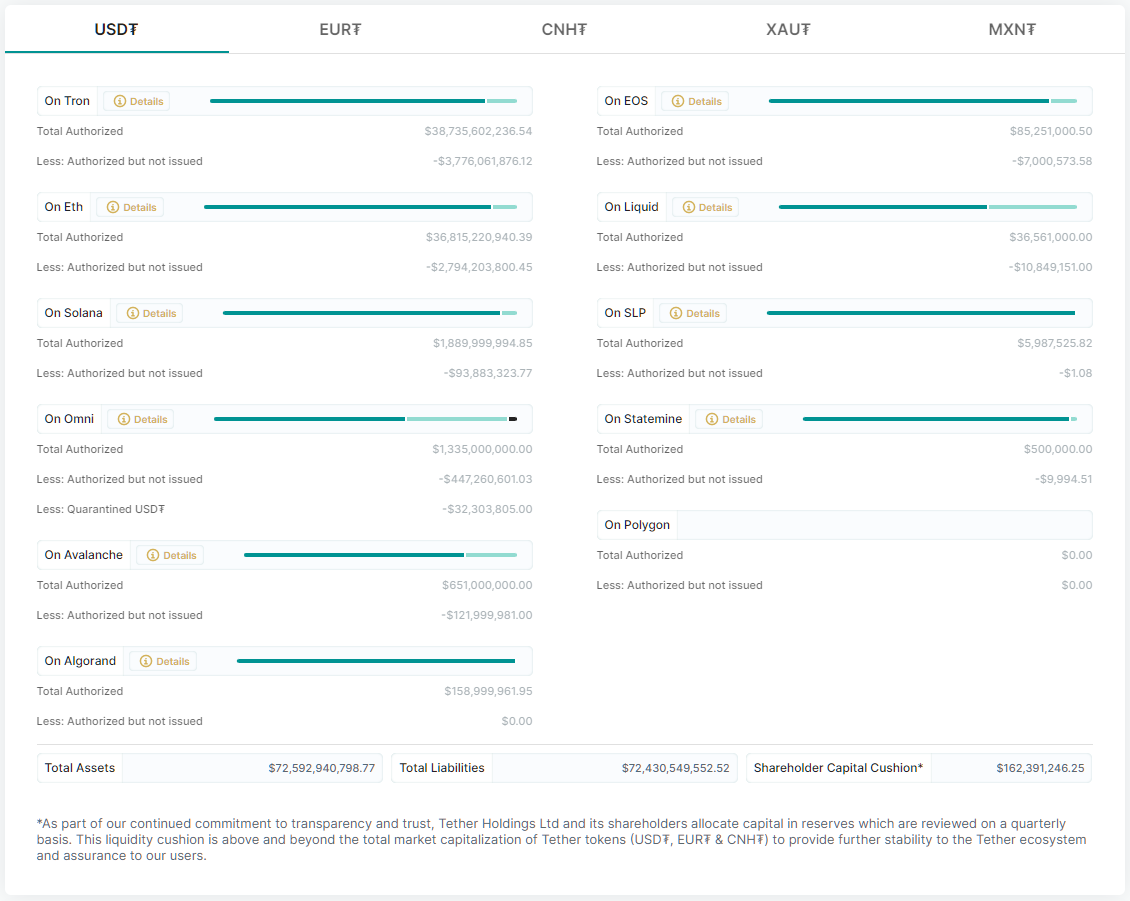Open Details info icon for On Tron
Viewport: 1130px width, 901px height.
120,101
